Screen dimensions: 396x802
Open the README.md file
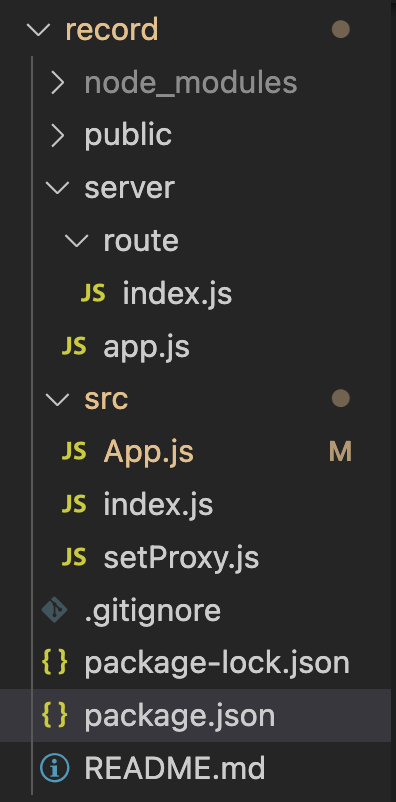[x=174, y=768]
